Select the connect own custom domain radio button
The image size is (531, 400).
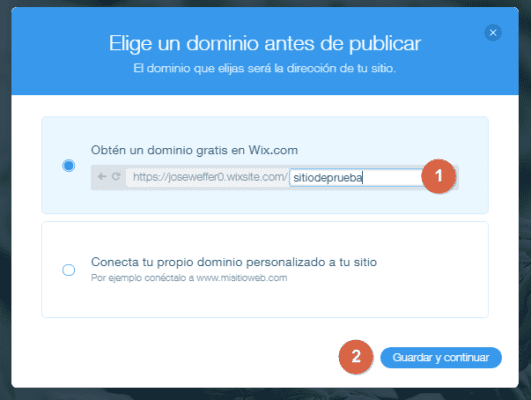click(x=69, y=270)
